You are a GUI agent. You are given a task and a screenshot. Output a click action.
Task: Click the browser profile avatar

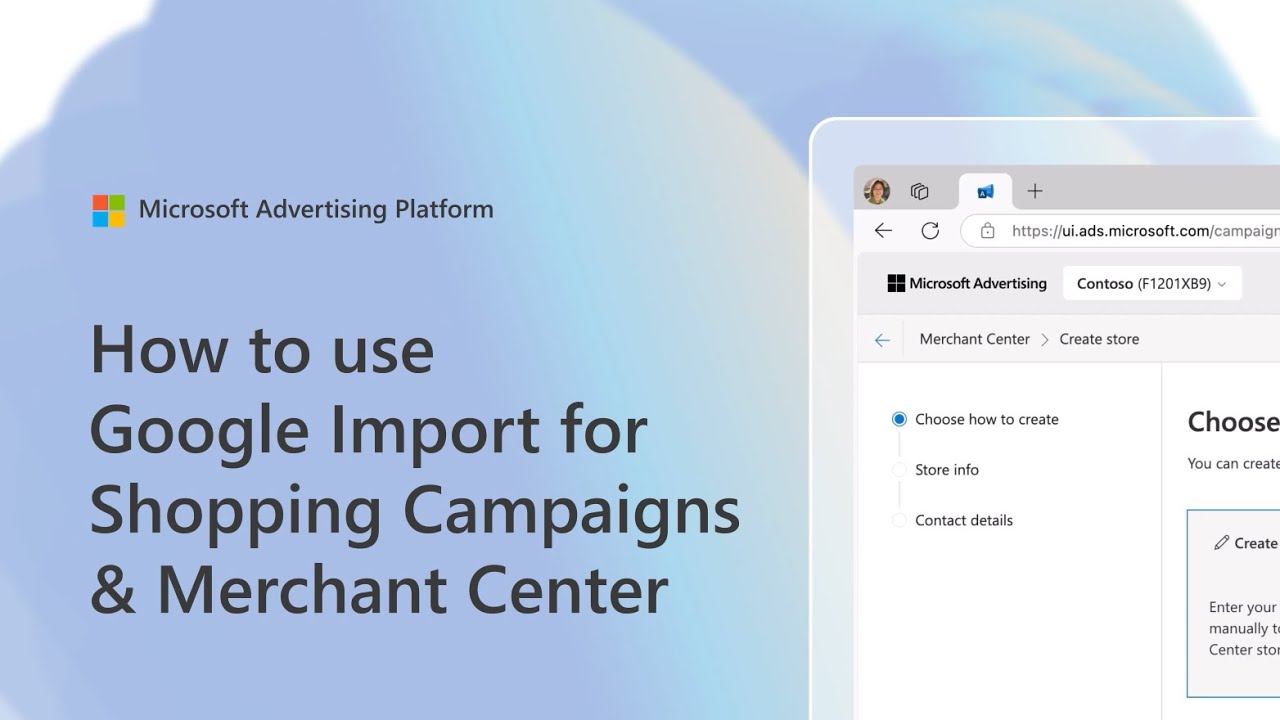pyautogui.click(x=877, y=191)
